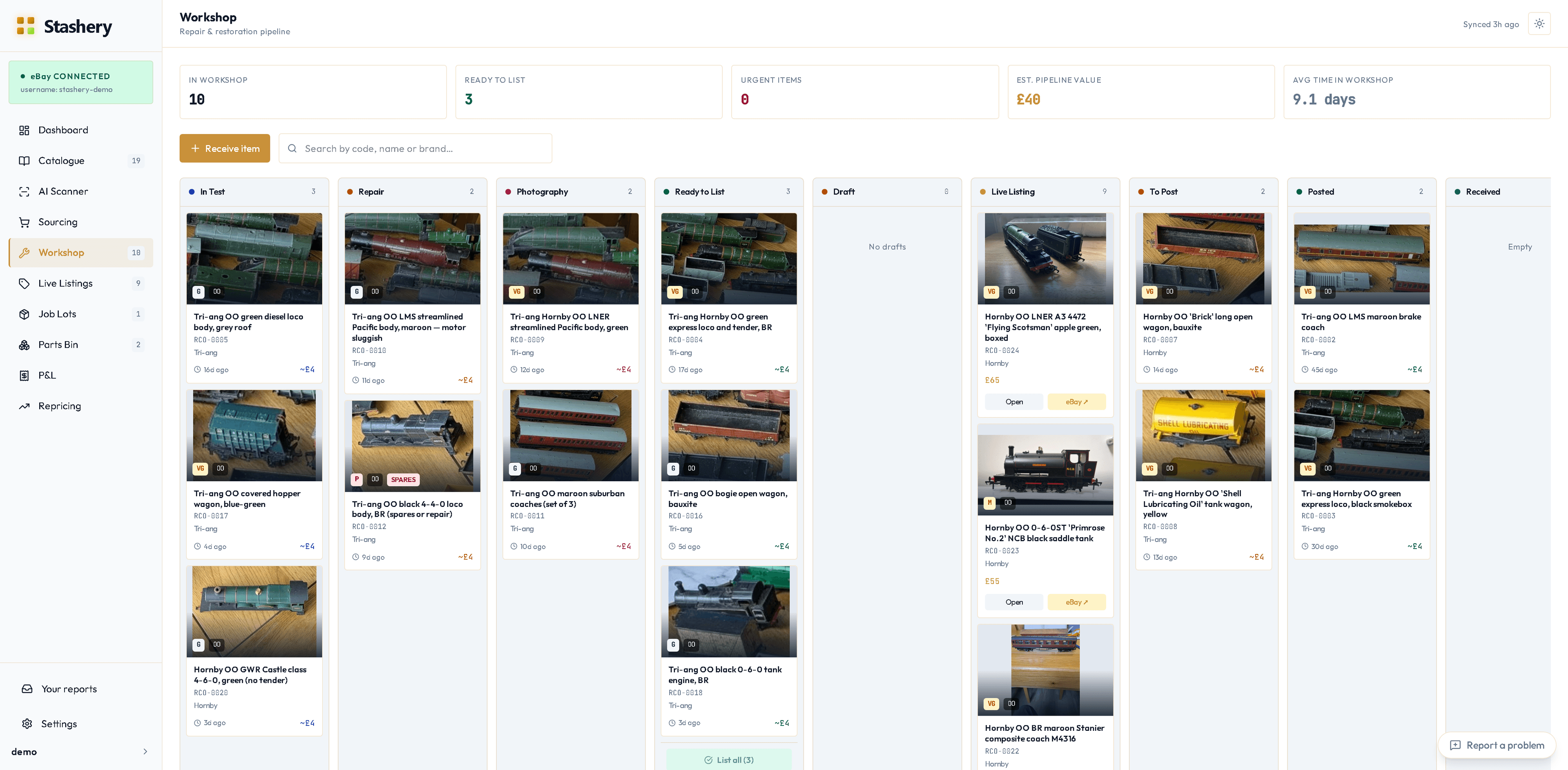Viewport: 1568px width, 770px height.
Task: Click the eBay CONNECTED status banner
Action: point(81,82)
